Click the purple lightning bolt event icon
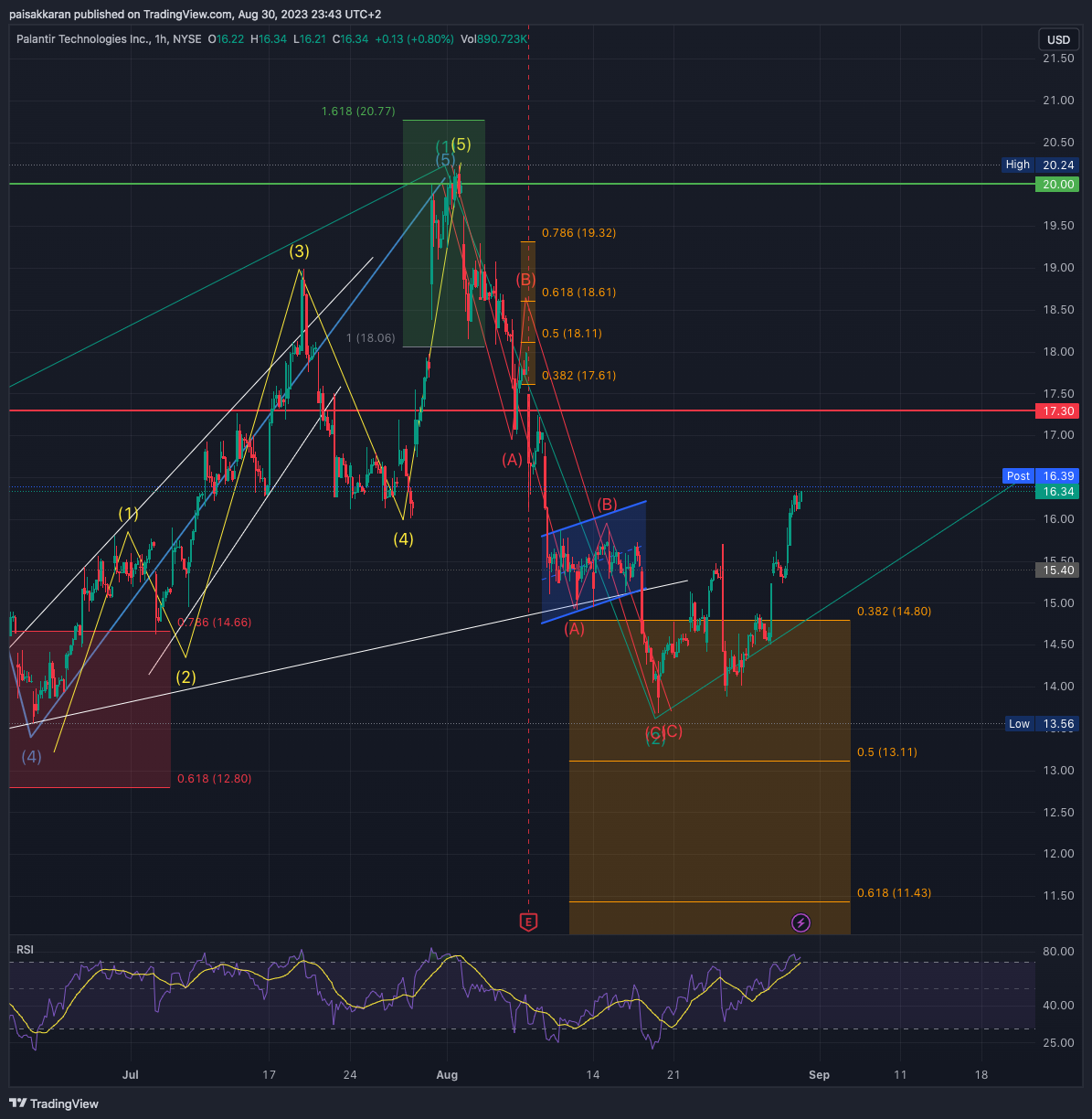The width and height of the screenshot is (1092, 1119). pos(800,922)
